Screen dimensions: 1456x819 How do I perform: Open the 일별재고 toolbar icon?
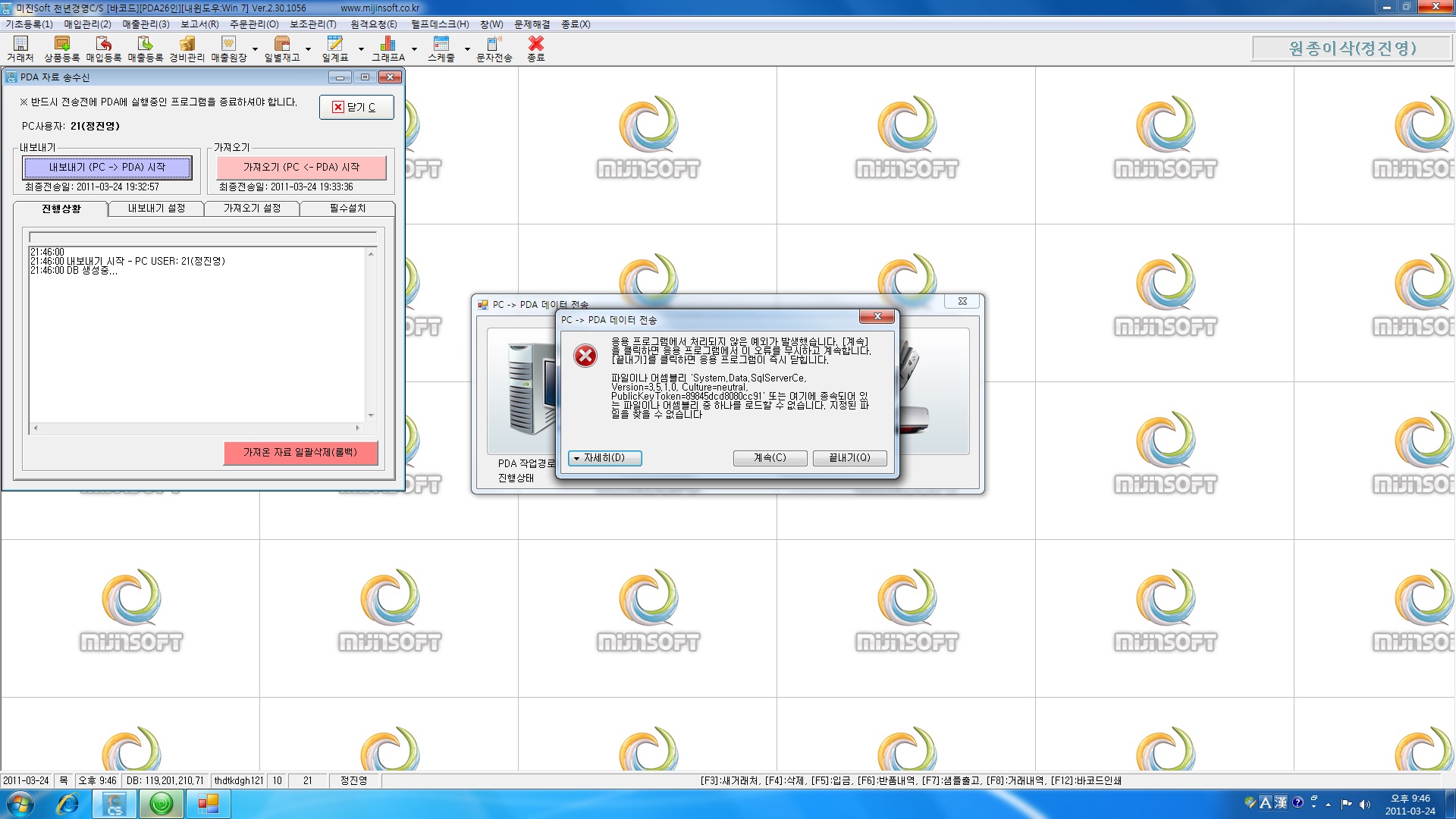pos(282,49)
